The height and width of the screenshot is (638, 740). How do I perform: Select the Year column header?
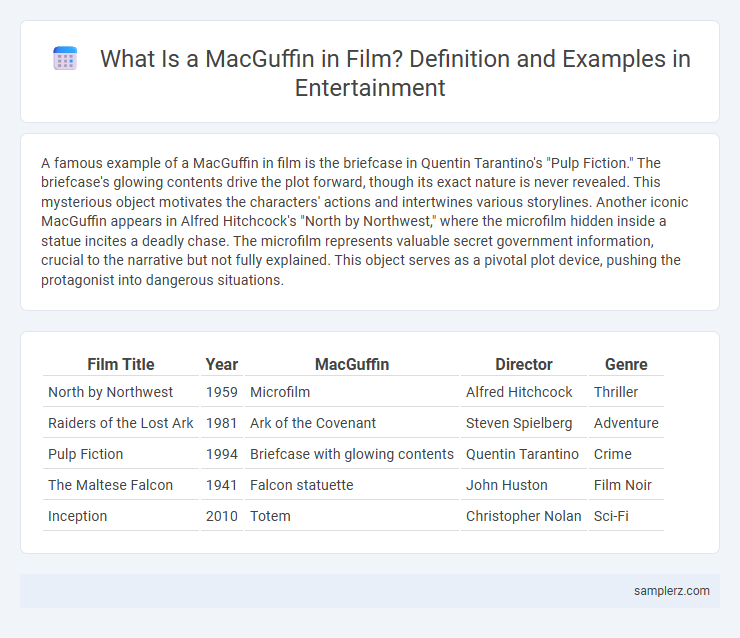click(222, 364)
